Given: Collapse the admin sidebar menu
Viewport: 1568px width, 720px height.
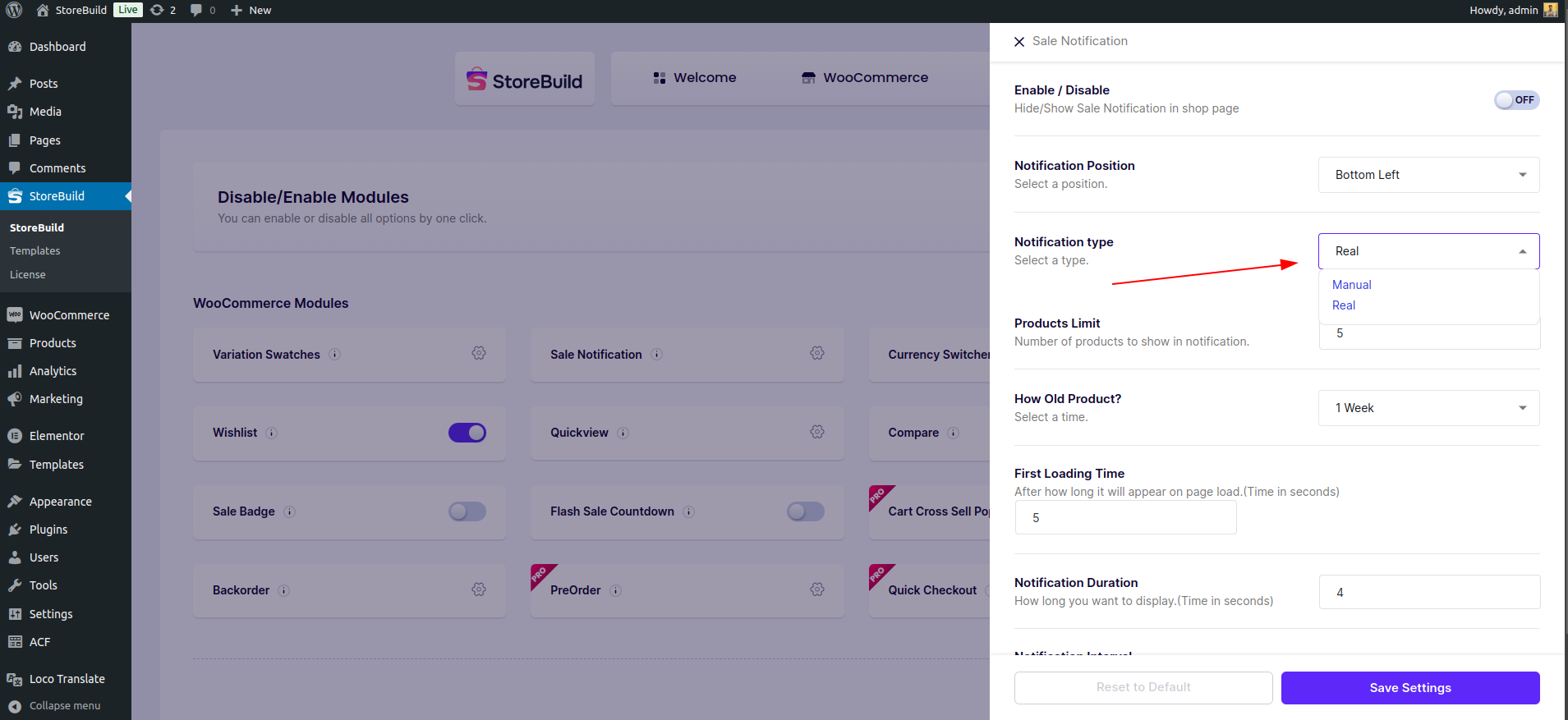Looking at the screenshot, I should [66, 706].
